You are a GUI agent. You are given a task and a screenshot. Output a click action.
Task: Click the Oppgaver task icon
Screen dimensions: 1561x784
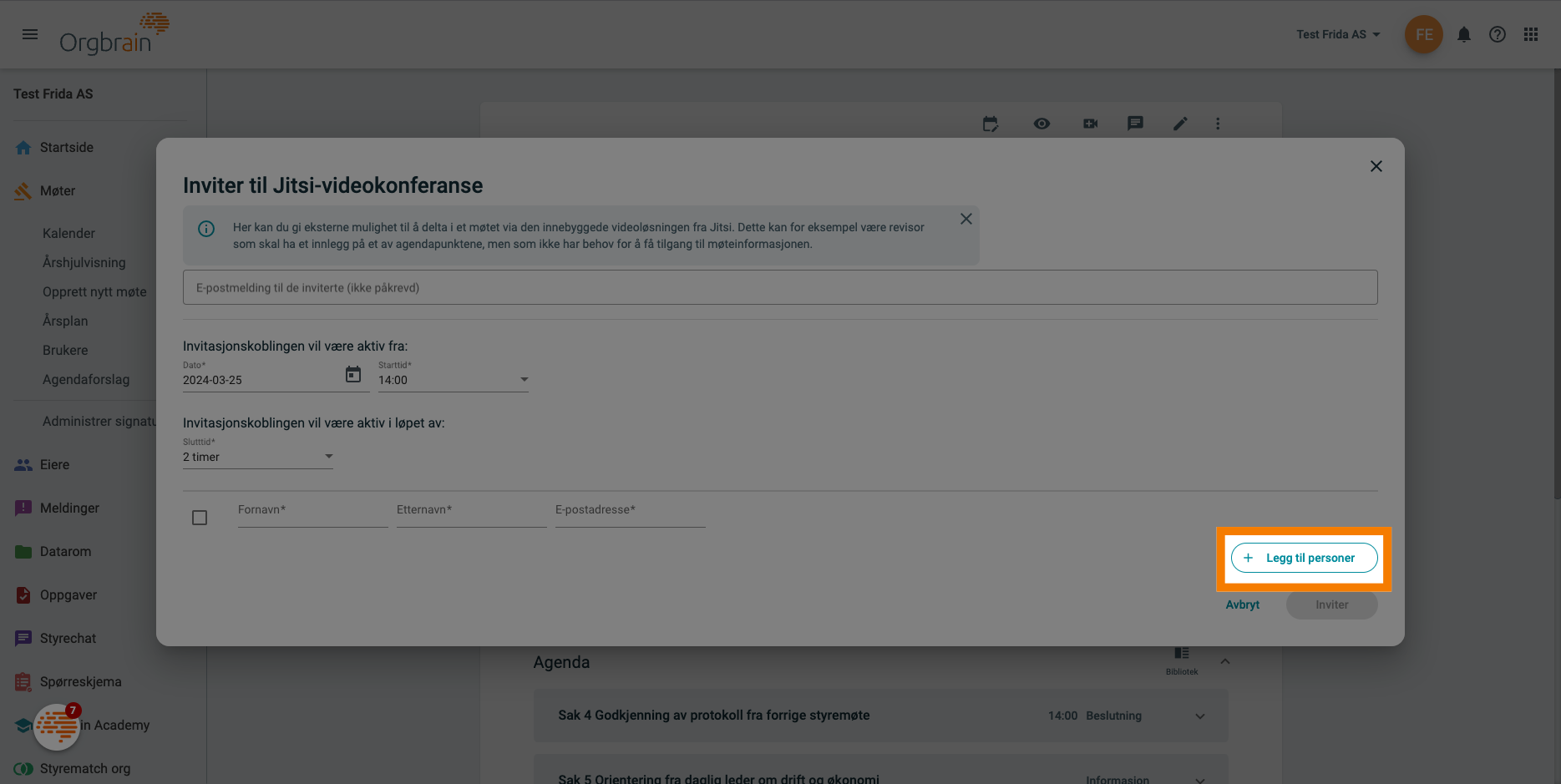coord(23,595)
